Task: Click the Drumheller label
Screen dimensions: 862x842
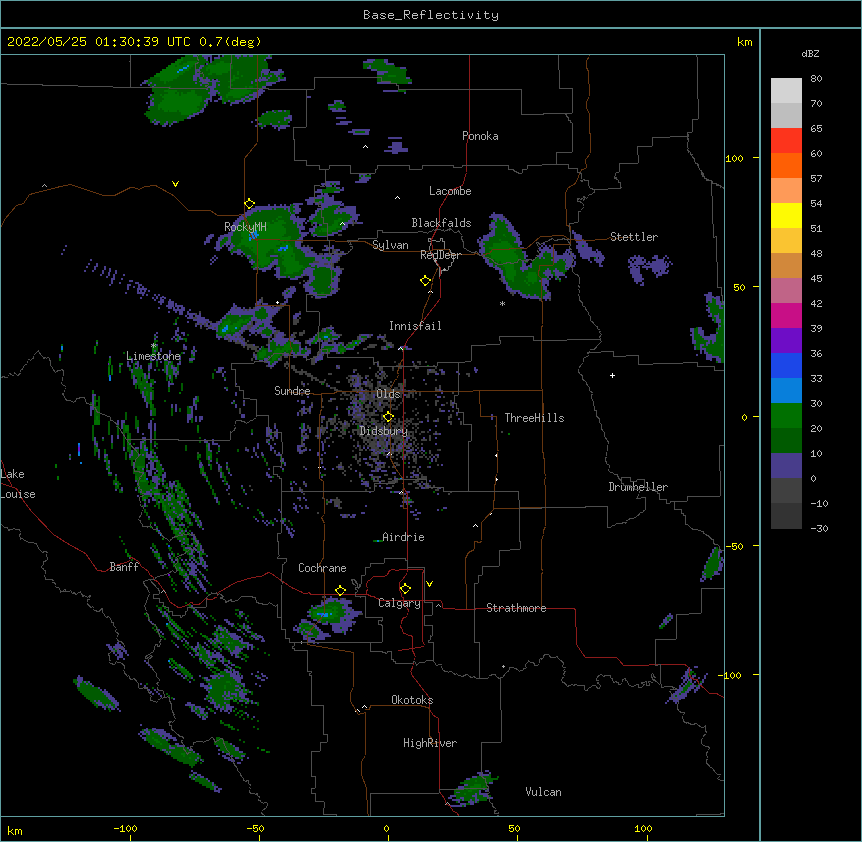Action: coord(638,487)
